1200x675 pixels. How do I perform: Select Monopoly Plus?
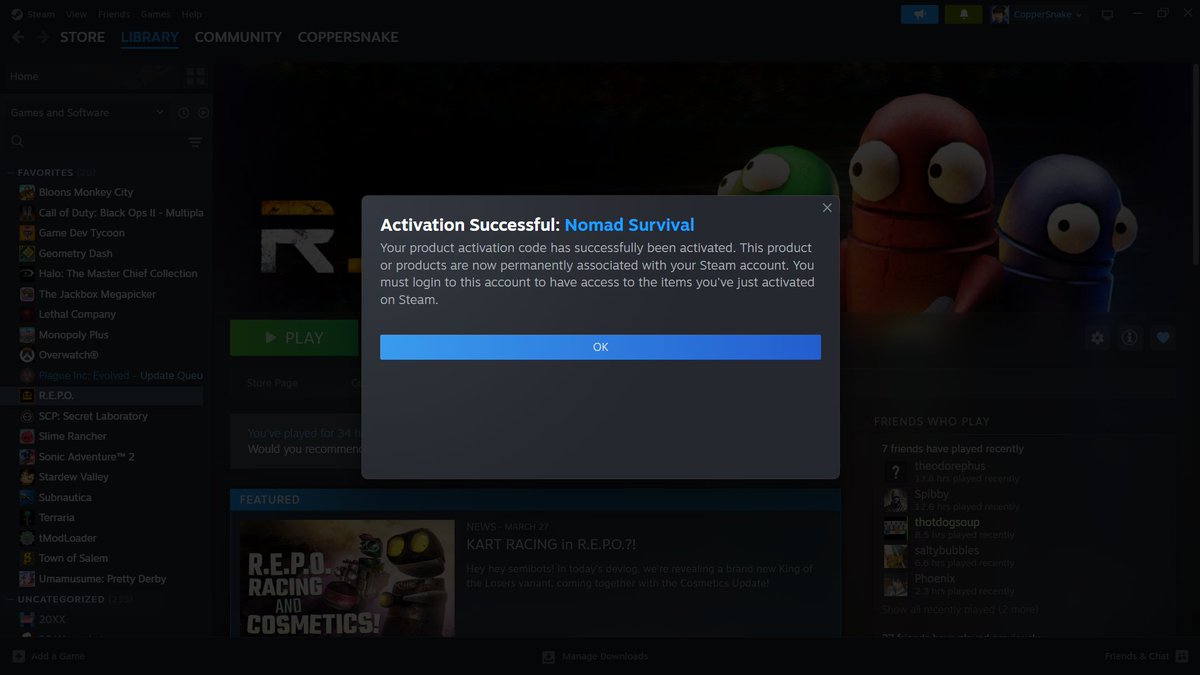[73, 335]
